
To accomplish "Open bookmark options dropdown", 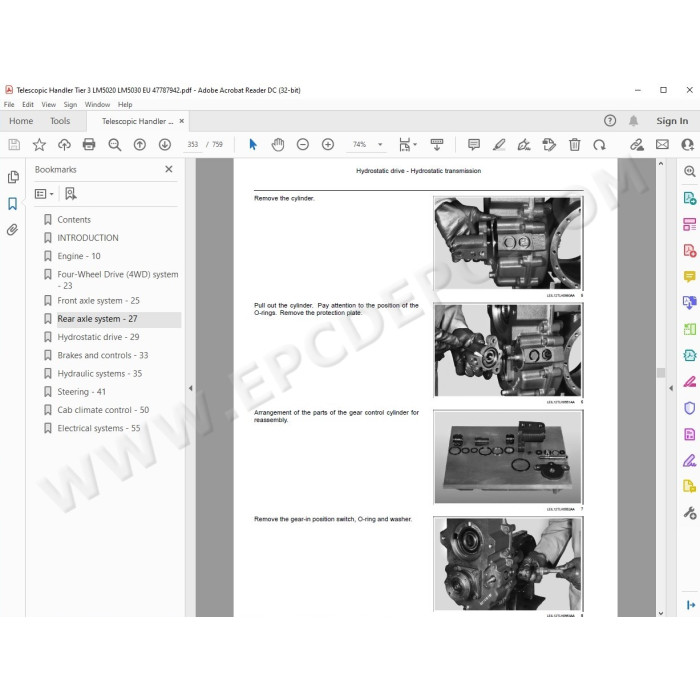I will tap(44, 194).
